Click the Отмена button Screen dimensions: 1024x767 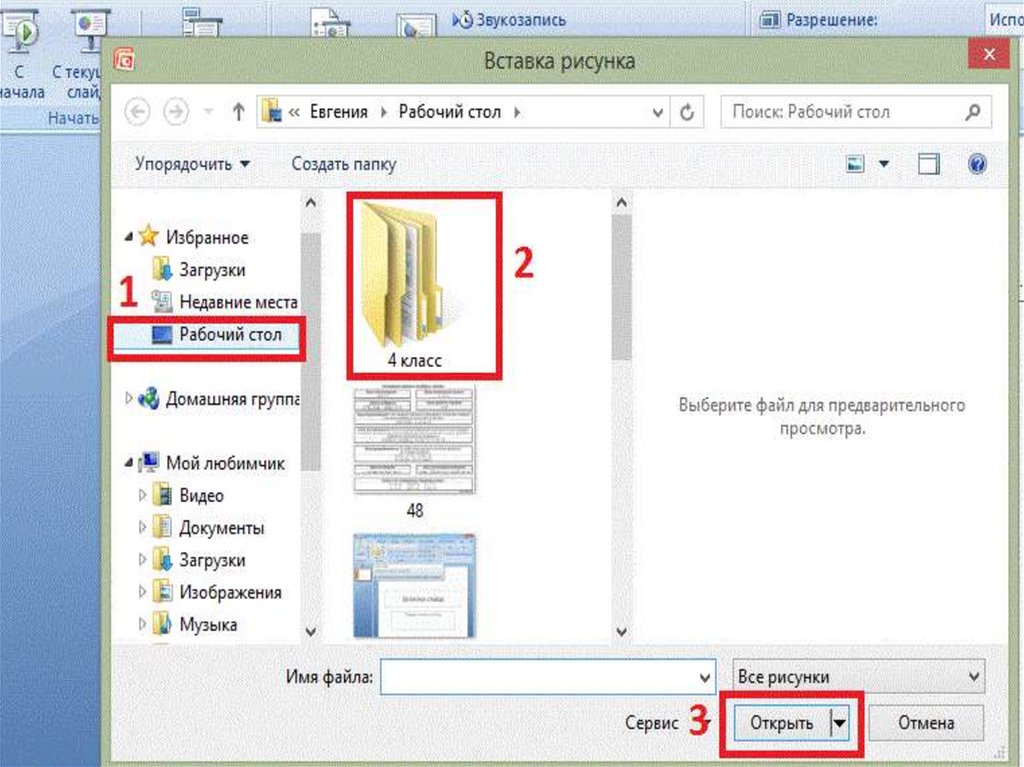click(926, 723)
